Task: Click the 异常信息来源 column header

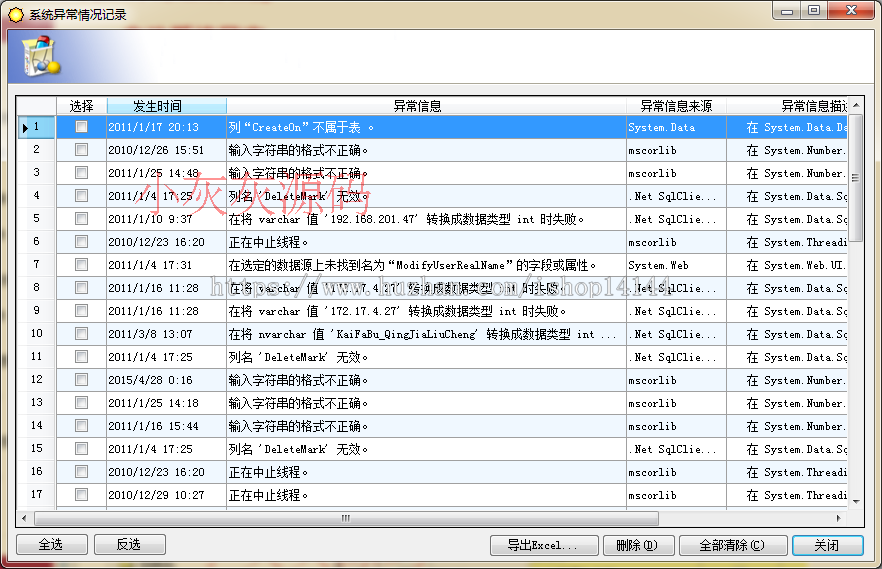Action: (677, 106)
